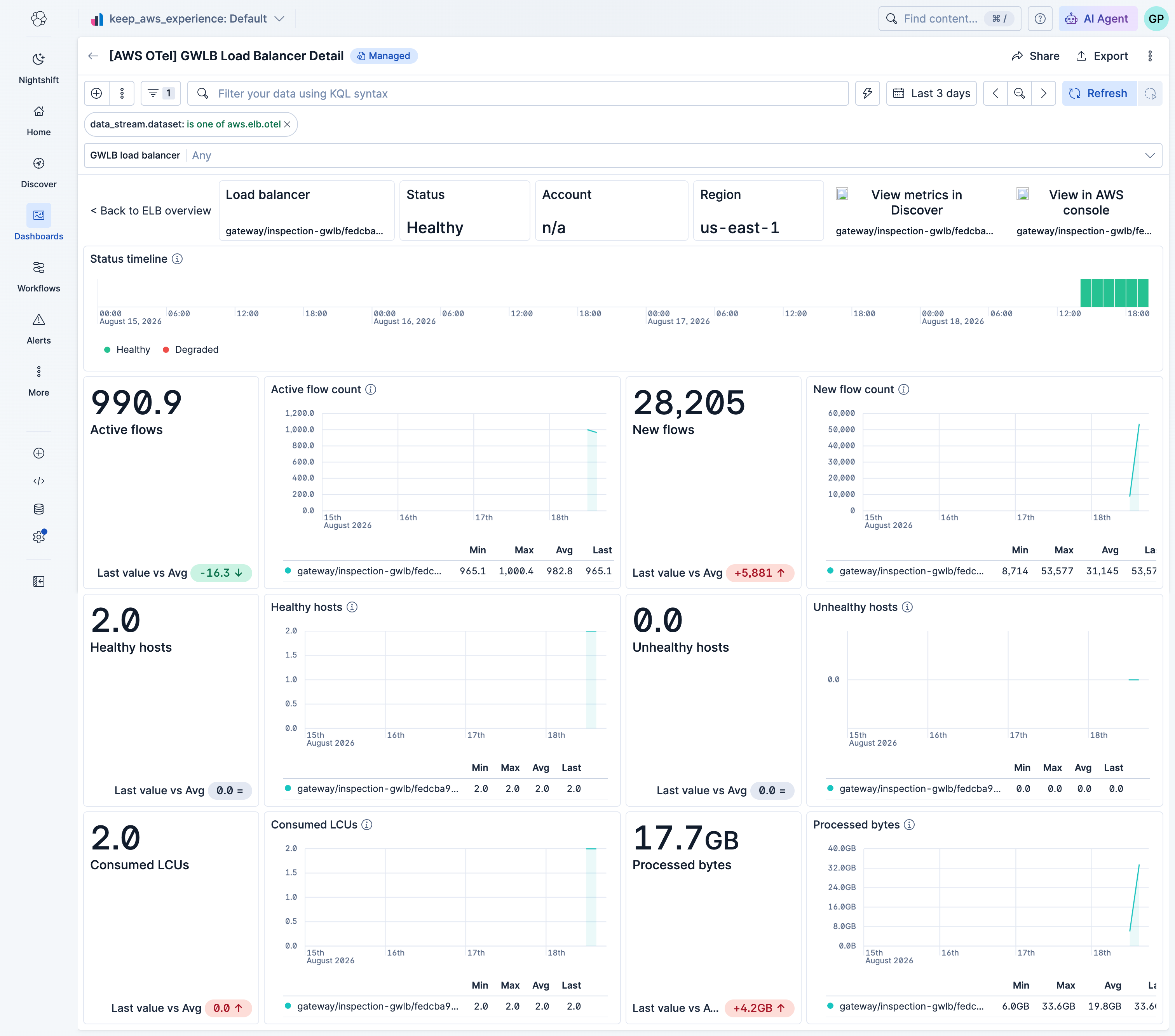Open auto-refresh settings icon
The height and width of the screenshot is (1036, 1175).
point(1150,93)
